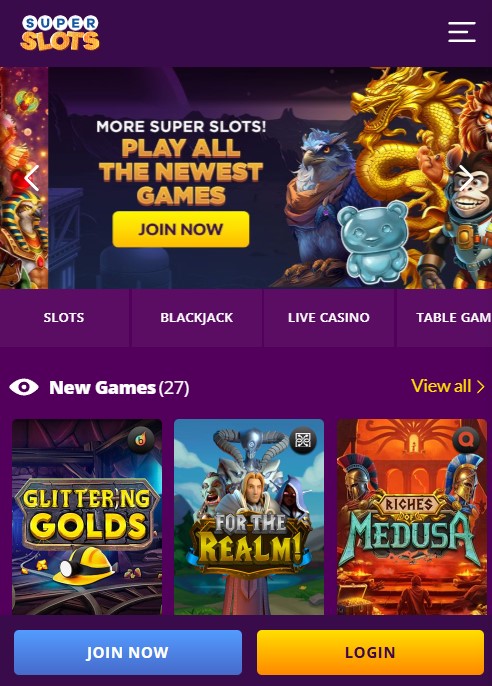Open the Table Games tab

[444, 318]
